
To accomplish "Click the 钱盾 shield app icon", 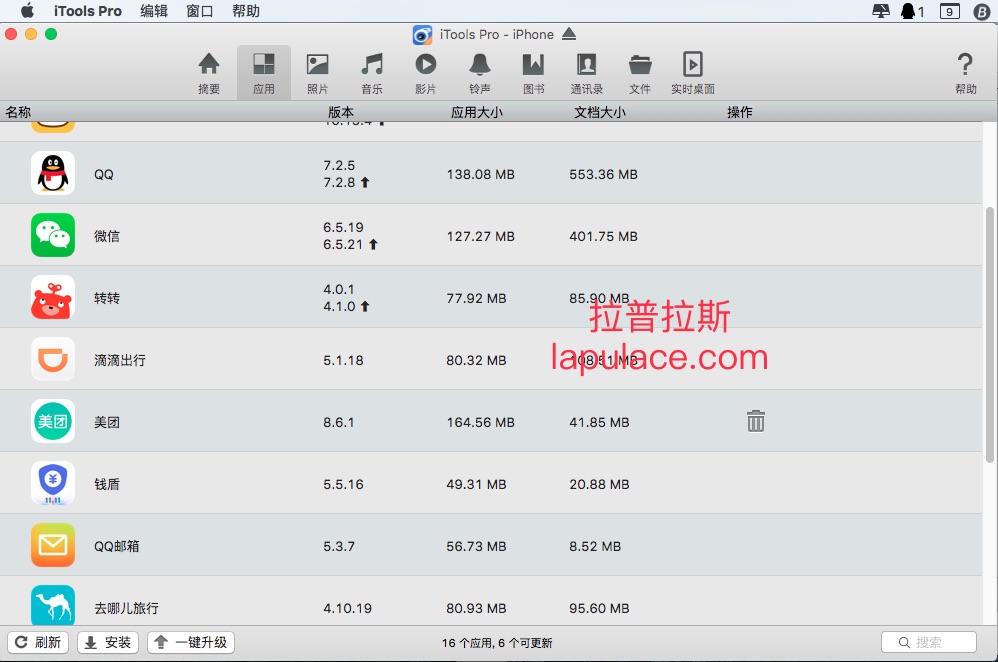I will coord(53,484).
